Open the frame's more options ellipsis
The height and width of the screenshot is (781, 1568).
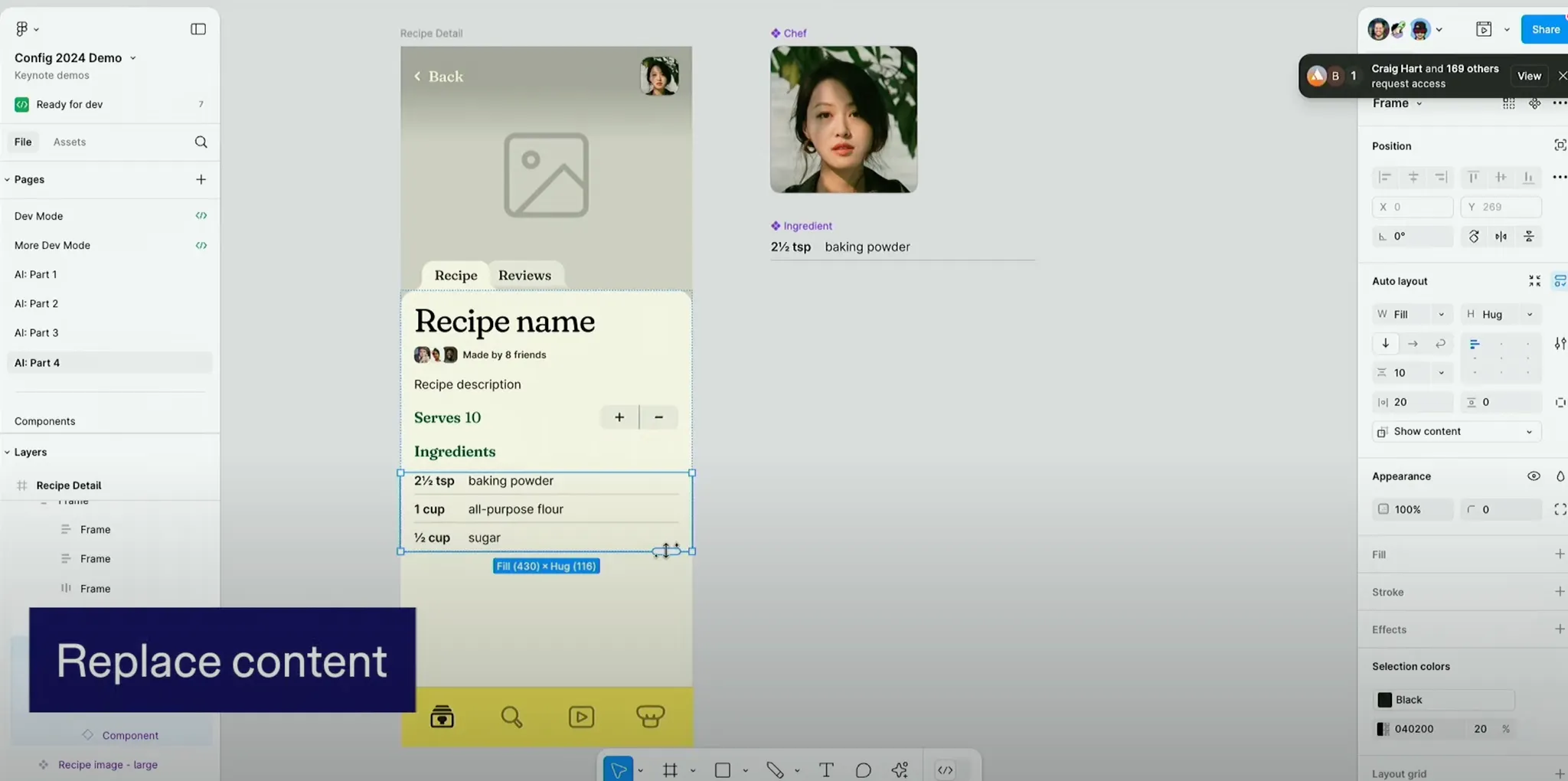[x=1560, y=103]
